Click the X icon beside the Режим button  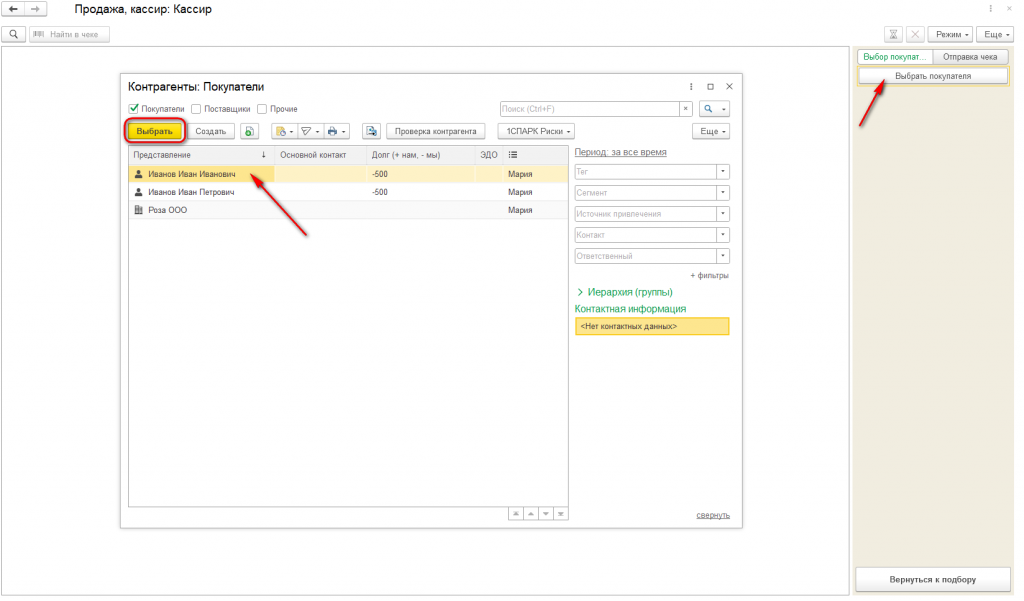tap(915, 35)
